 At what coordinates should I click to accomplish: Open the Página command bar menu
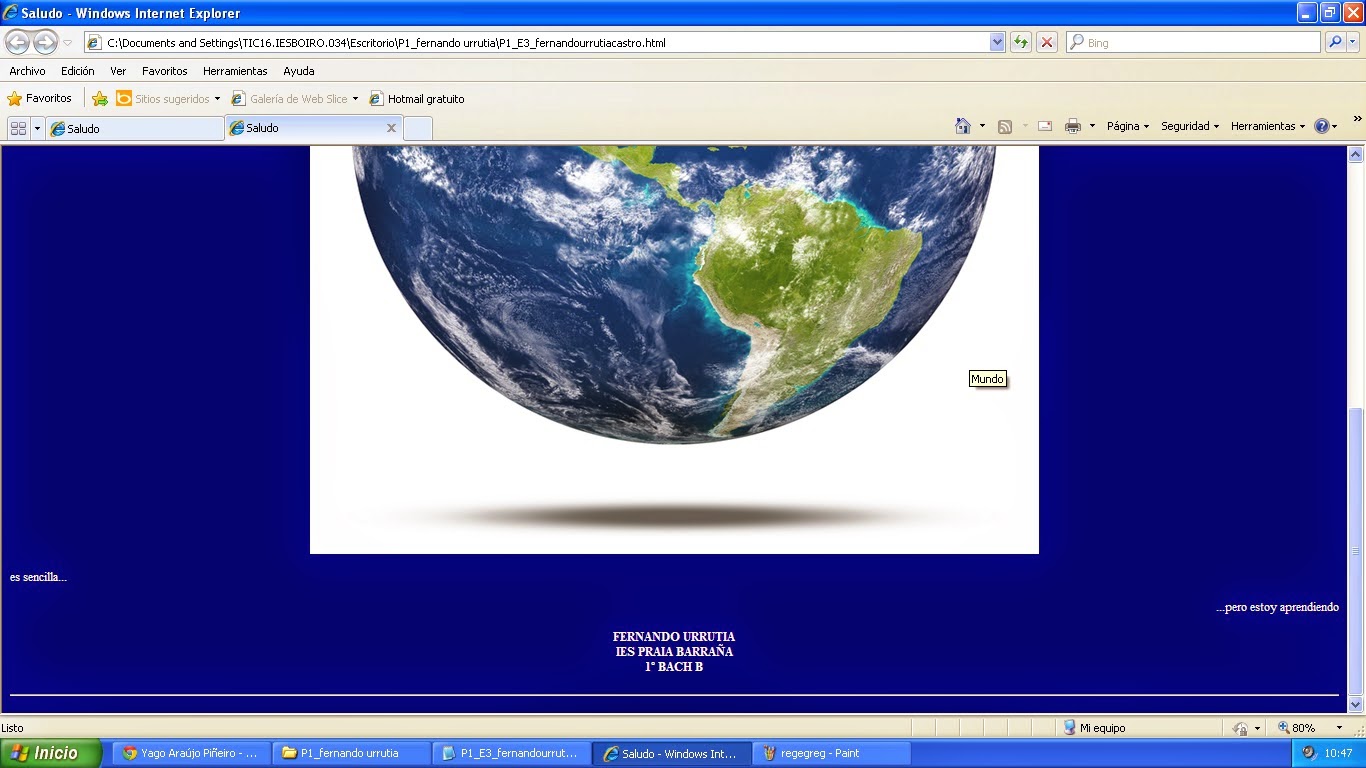1128,126
